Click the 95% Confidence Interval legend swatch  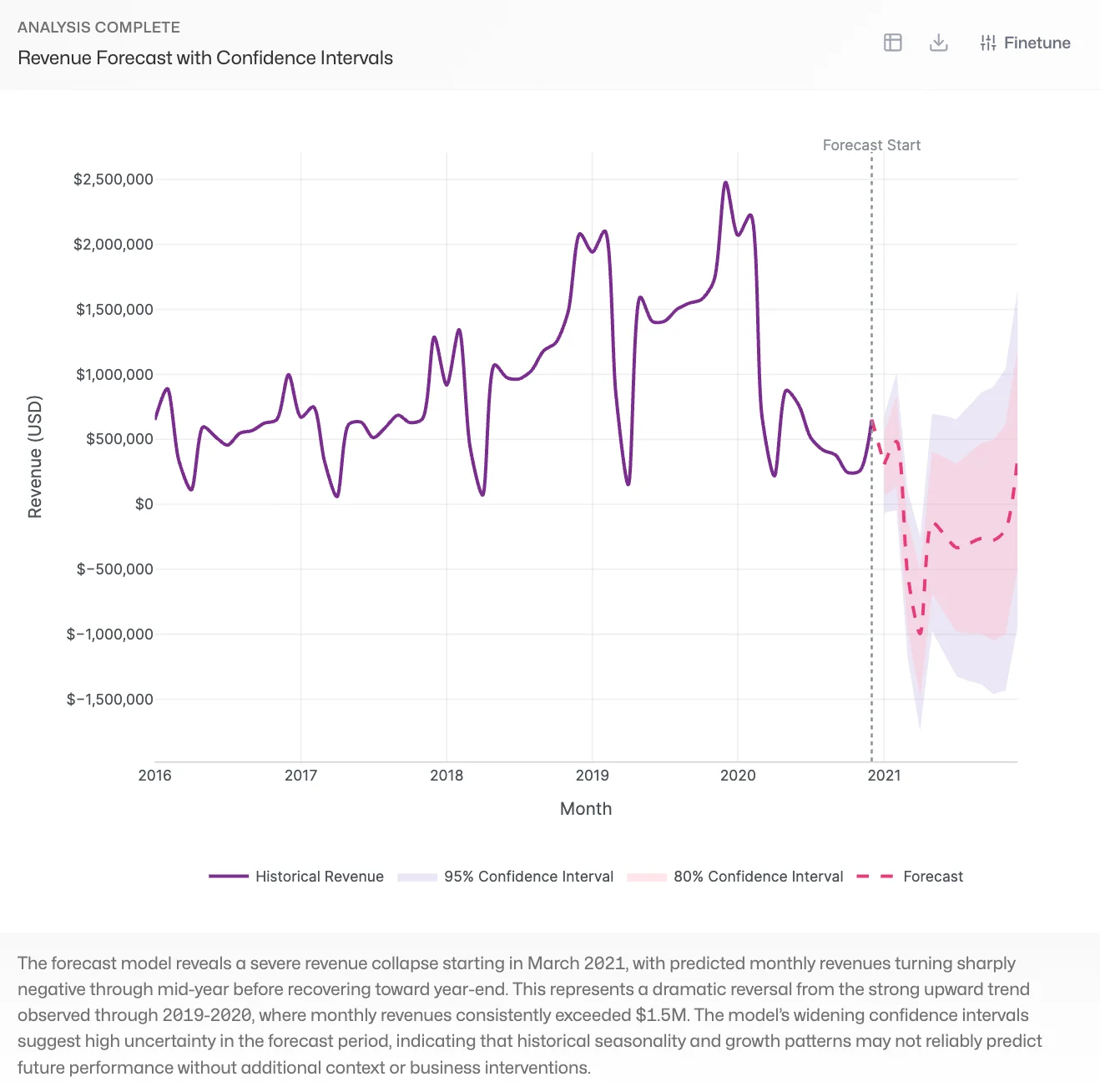click(x=416, y=877)
